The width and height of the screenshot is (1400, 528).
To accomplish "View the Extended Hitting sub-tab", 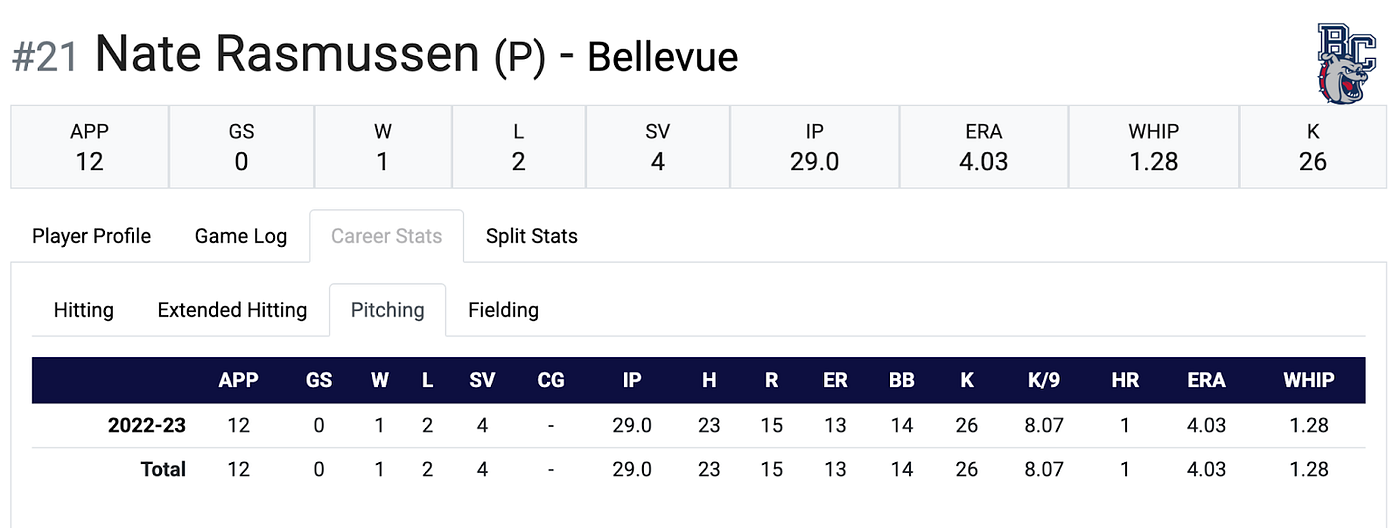I will click(x=232, y=310).
